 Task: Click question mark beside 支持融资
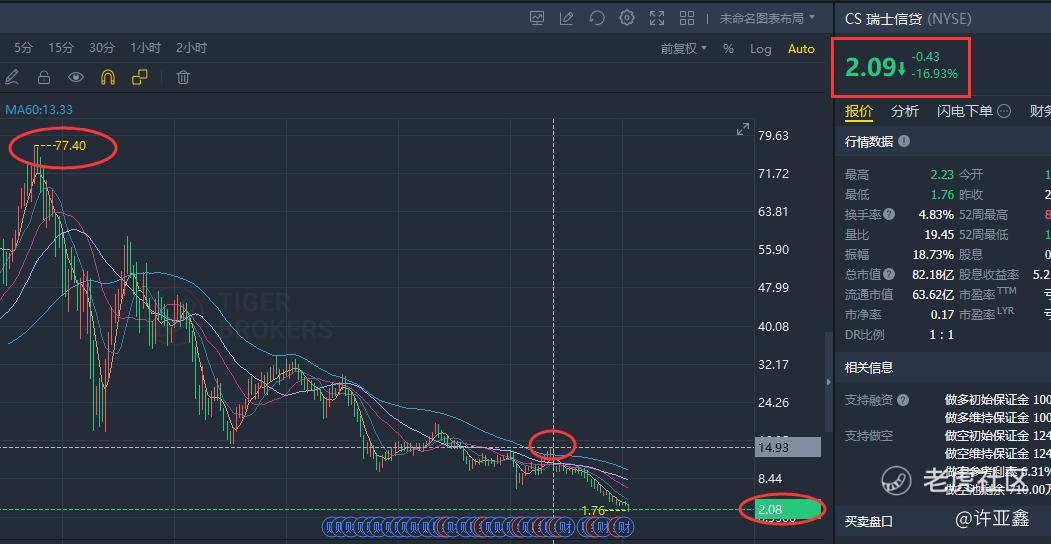tap(903, 400)
